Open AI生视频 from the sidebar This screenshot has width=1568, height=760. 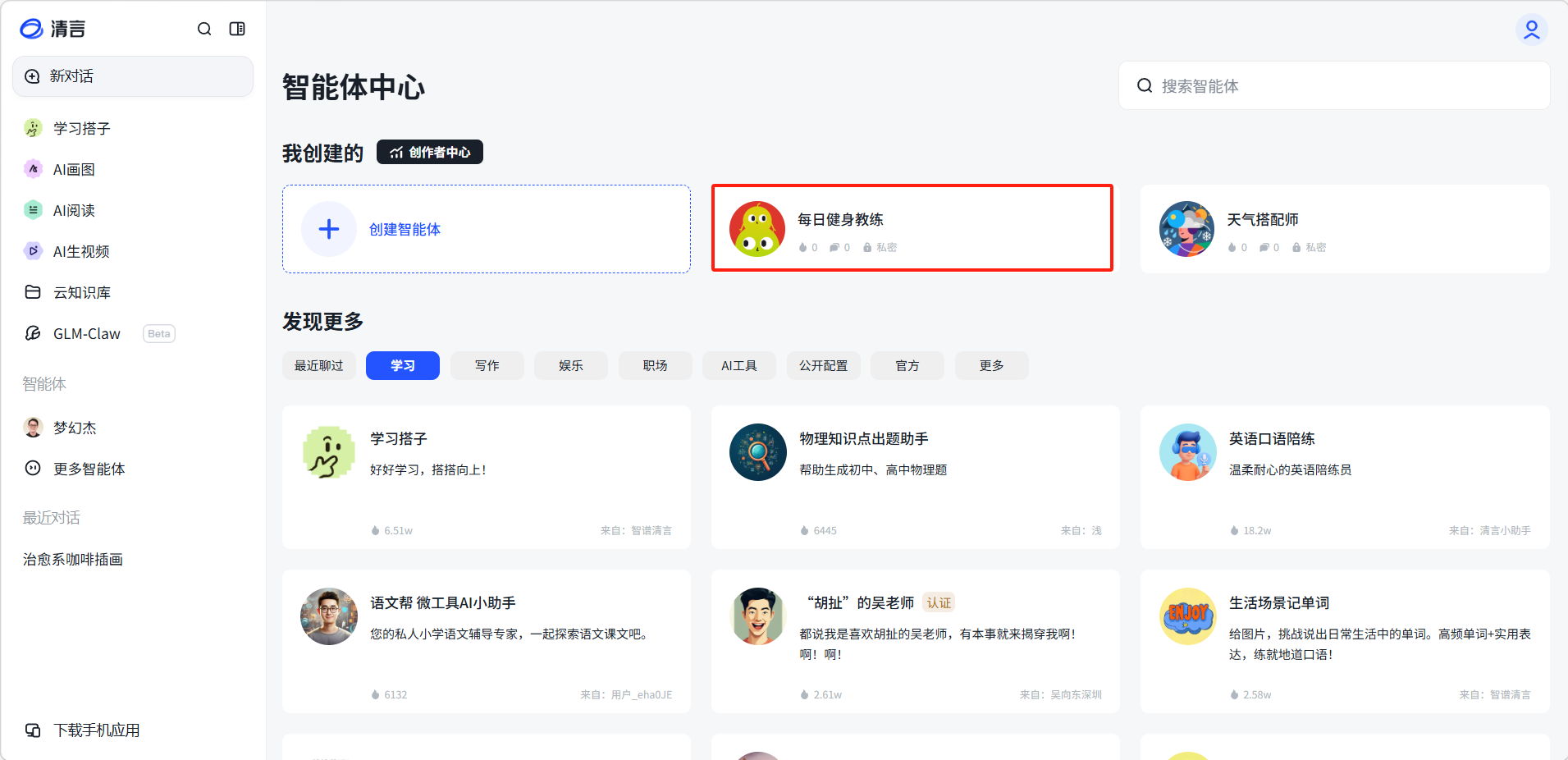pyautogui.click(x=80, y=252)
